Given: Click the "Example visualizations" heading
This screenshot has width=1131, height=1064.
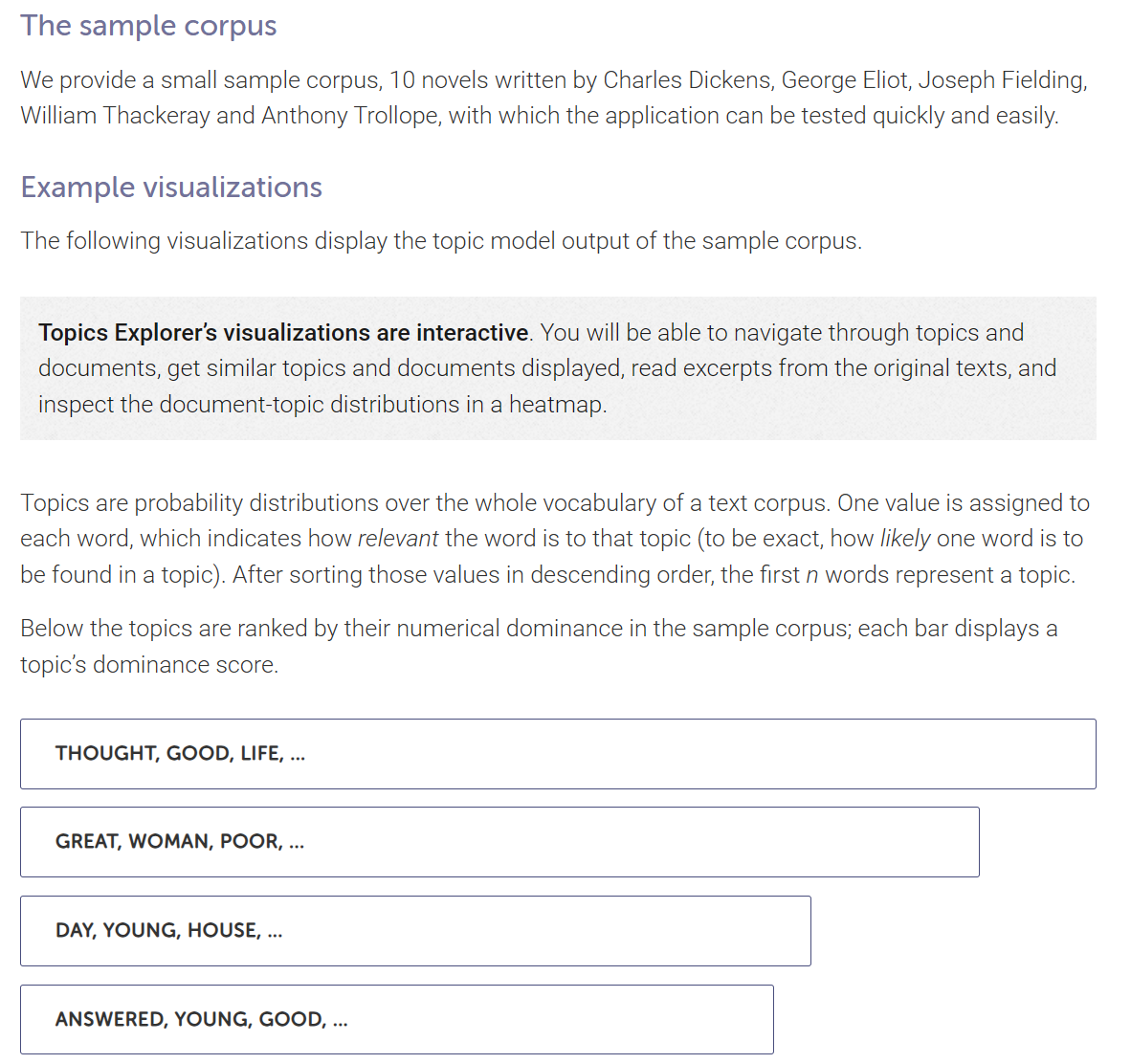Looking at the screenshot, I should [x=170, y=188].
